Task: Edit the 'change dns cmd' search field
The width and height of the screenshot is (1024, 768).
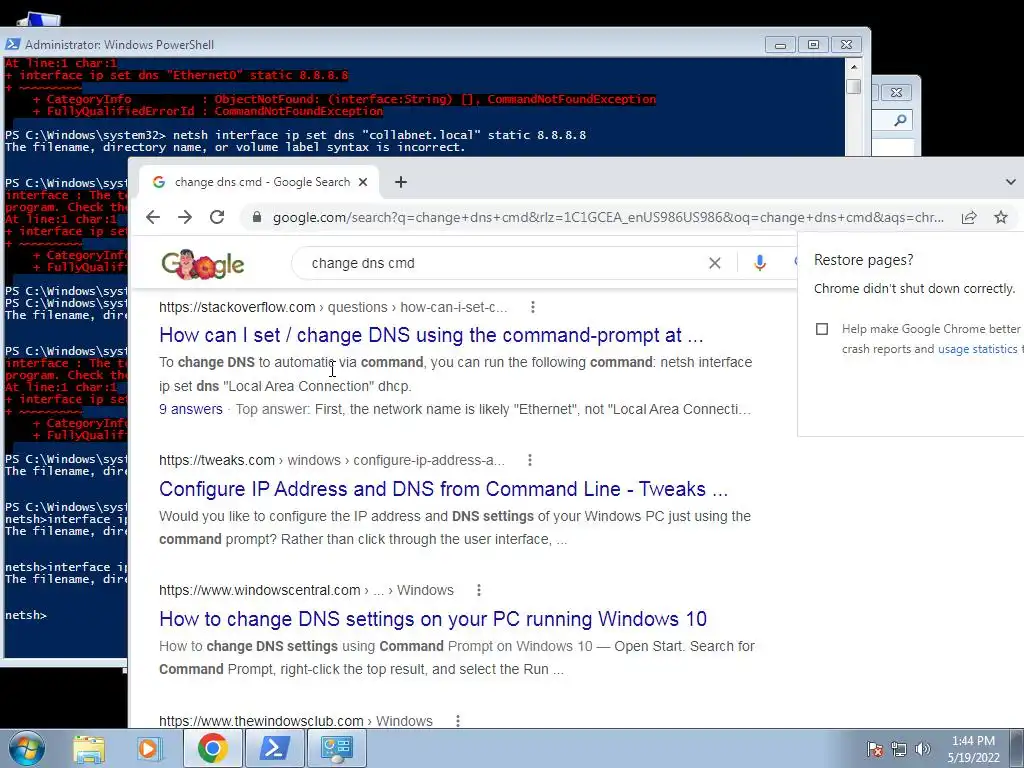Action: [x=496, y=263]
